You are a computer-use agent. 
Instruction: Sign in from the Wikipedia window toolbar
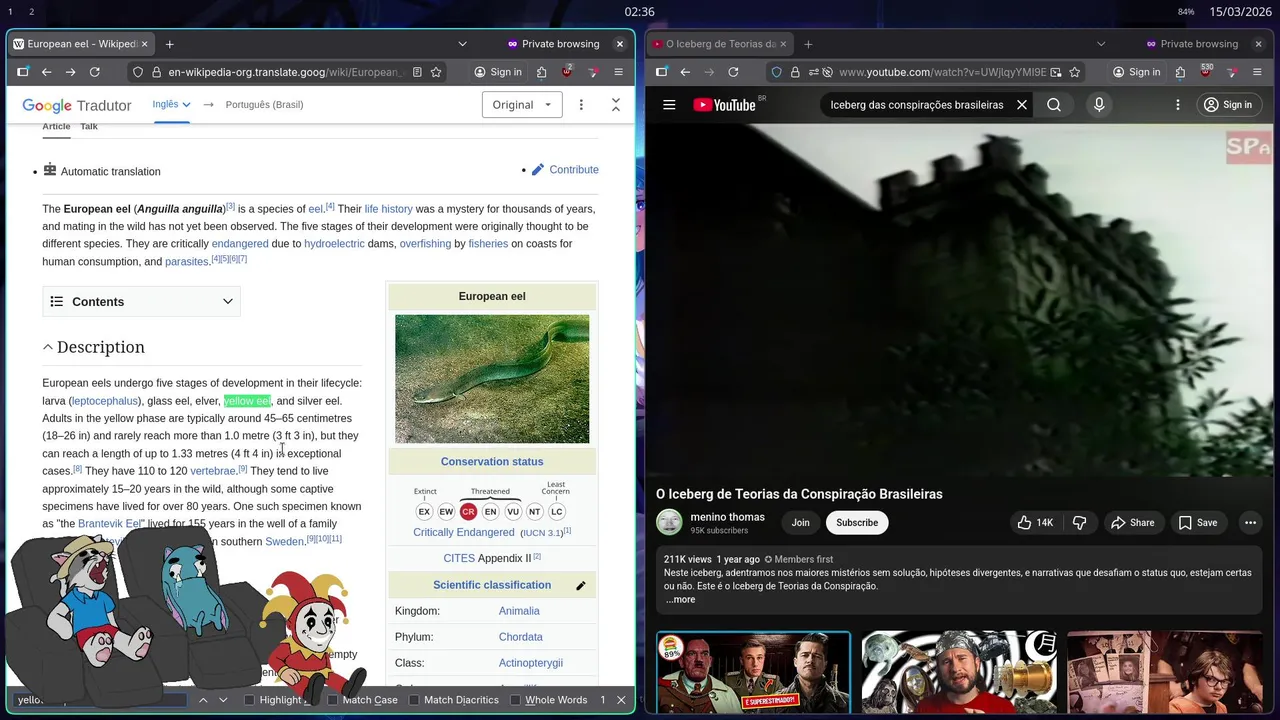coord(498,72)
